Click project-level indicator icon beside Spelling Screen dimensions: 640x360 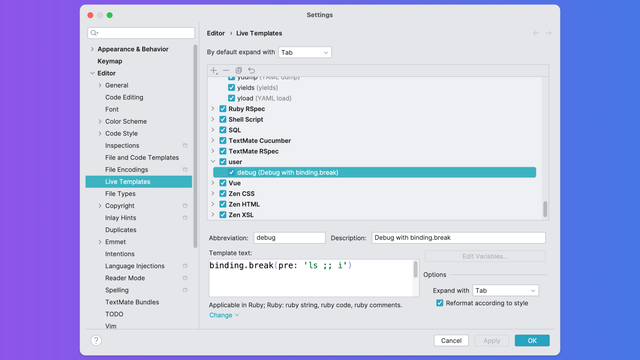point(185,290)
